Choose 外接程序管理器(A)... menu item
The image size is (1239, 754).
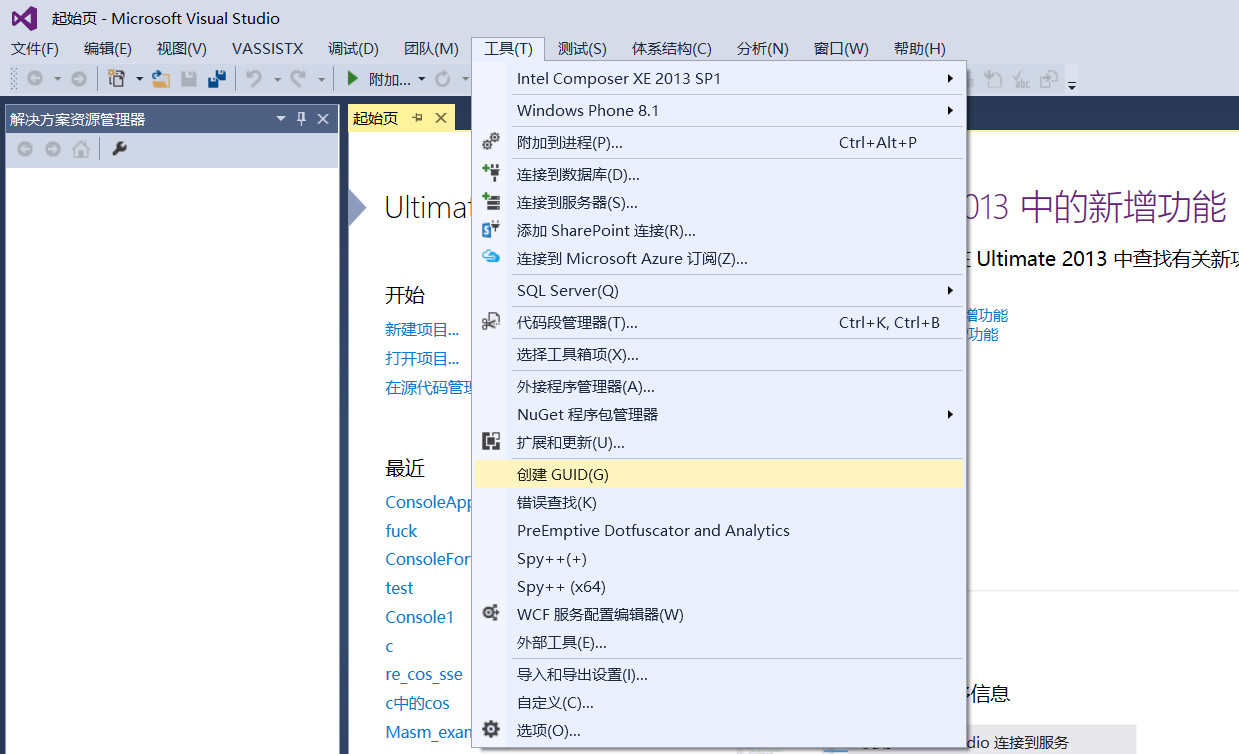[x=720, y=386]
